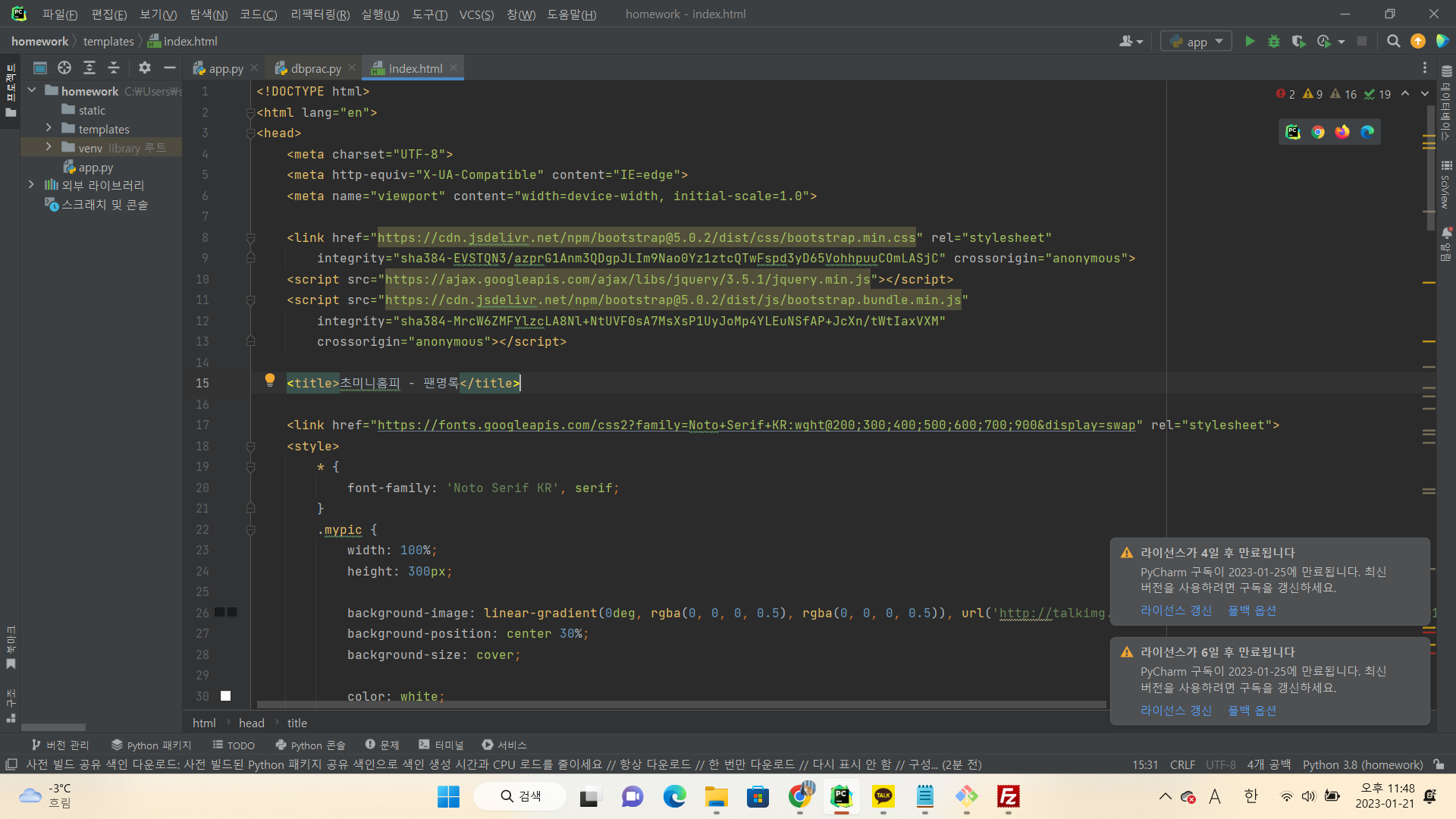Open the 파일 menu
Image resolution: width=1456 pixels, height=819 pixels.
pos(60,14)
